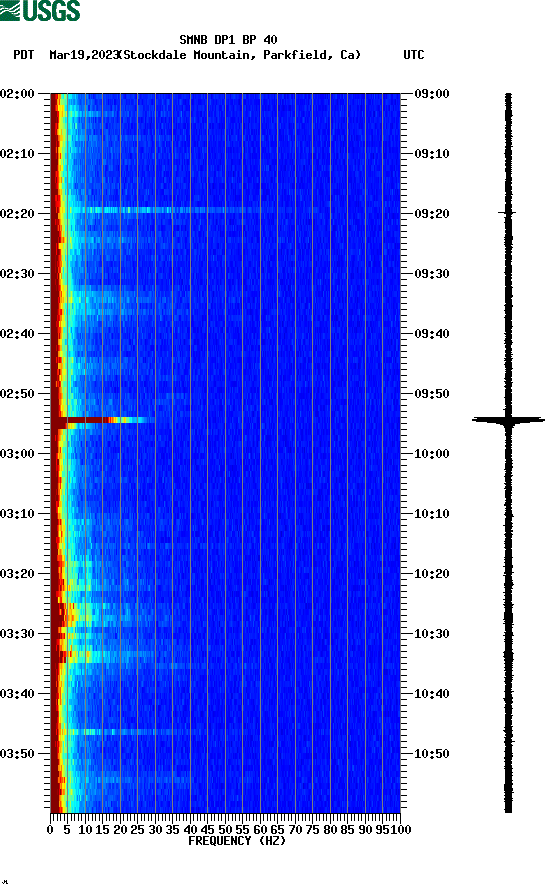Click the 09:10 UTC time label
Viewport: 552px width, 893px height.
pyautogui.click(x=432, y=154)
